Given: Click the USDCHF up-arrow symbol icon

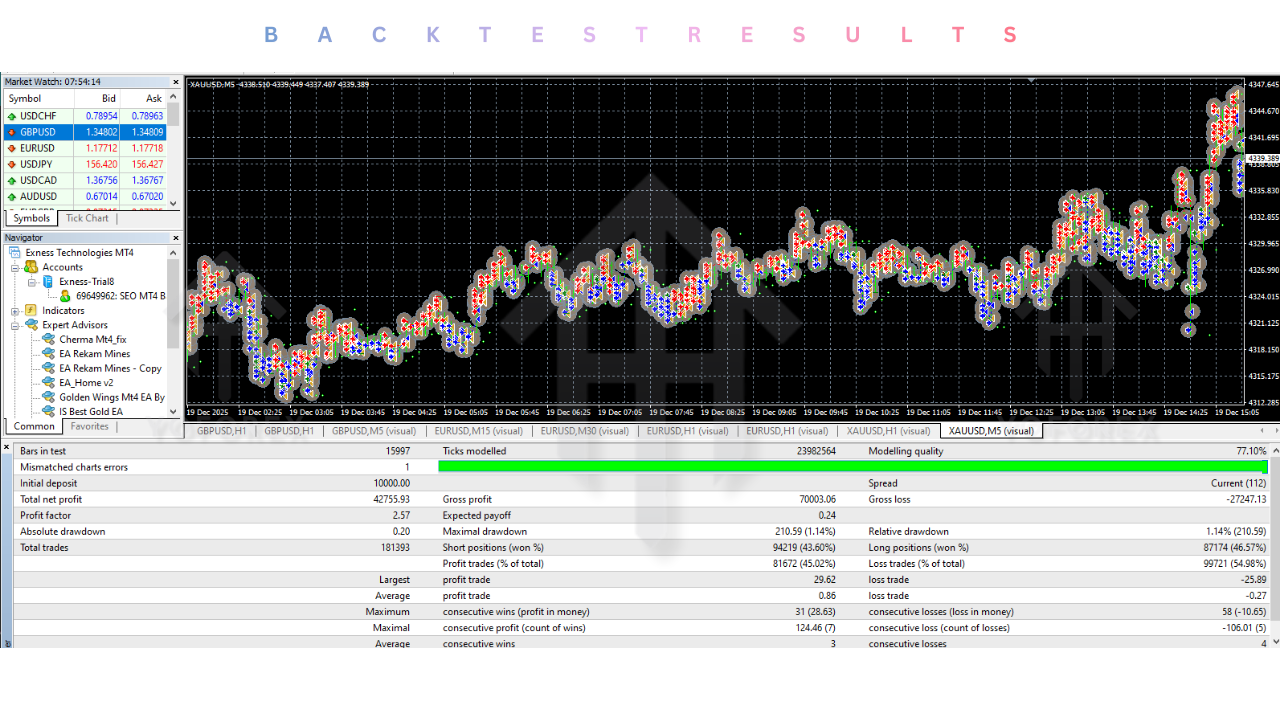Looking at the screenshot, I should [x=11, y=116].
